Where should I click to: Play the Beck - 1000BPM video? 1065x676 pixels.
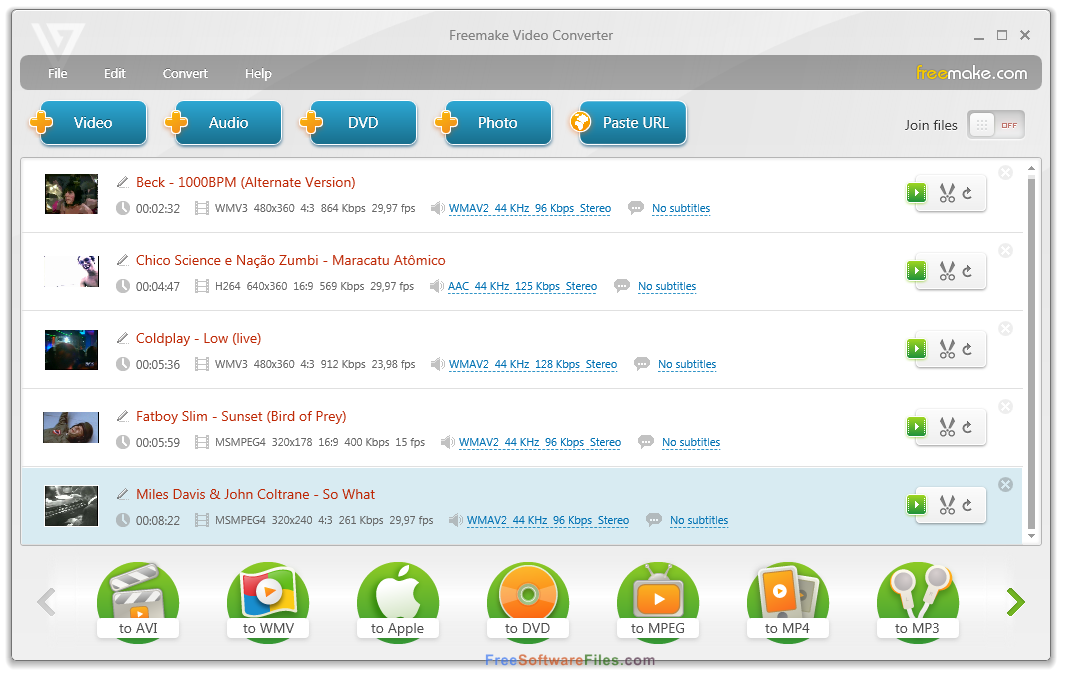(x=916, y=193)
